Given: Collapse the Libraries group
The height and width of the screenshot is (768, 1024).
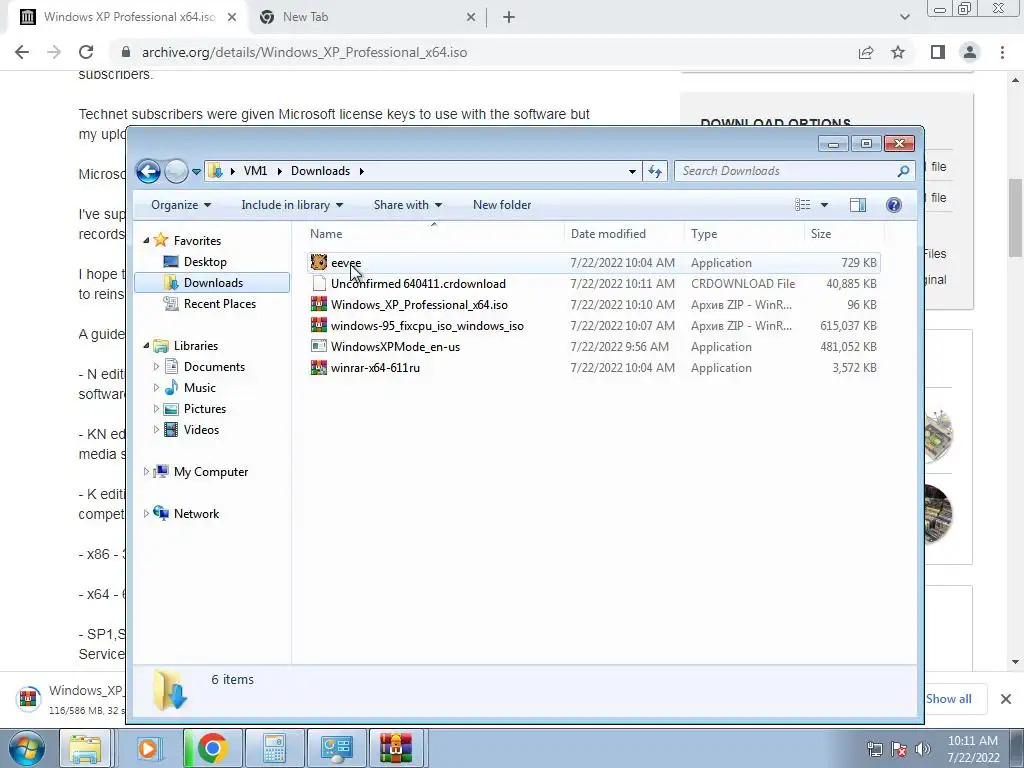Looking at the screenshot, I should (x=146, y=345).
